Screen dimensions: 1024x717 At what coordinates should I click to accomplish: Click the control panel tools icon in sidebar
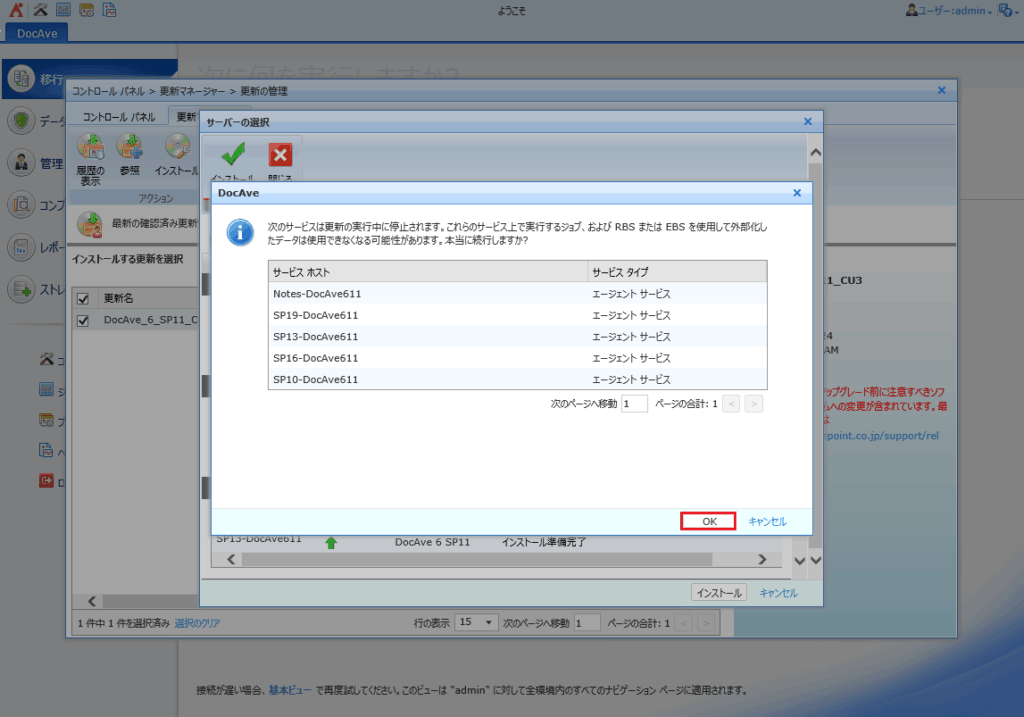[46, 359]
